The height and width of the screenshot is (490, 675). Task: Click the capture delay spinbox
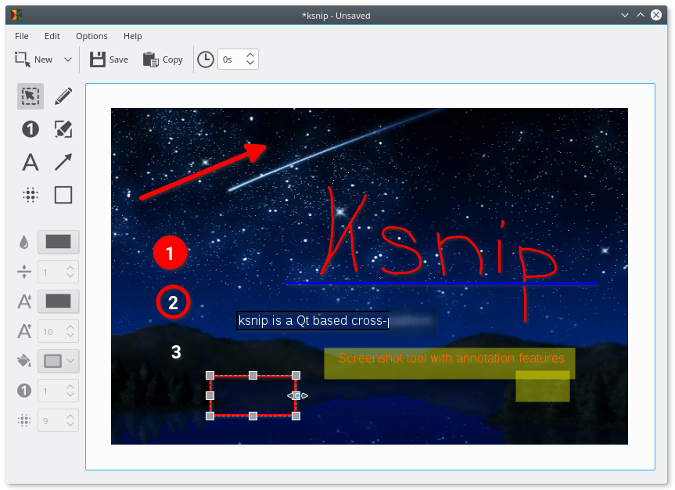click(x=232, y=59)
